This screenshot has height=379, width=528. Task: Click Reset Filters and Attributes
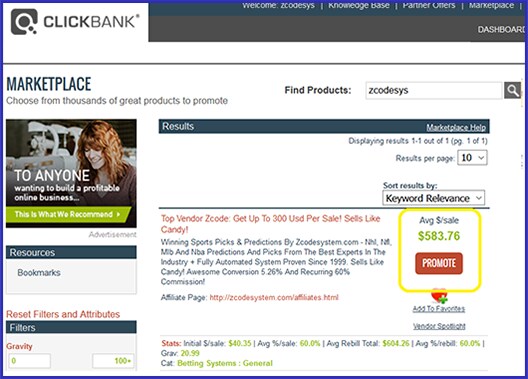pos(63,314)
